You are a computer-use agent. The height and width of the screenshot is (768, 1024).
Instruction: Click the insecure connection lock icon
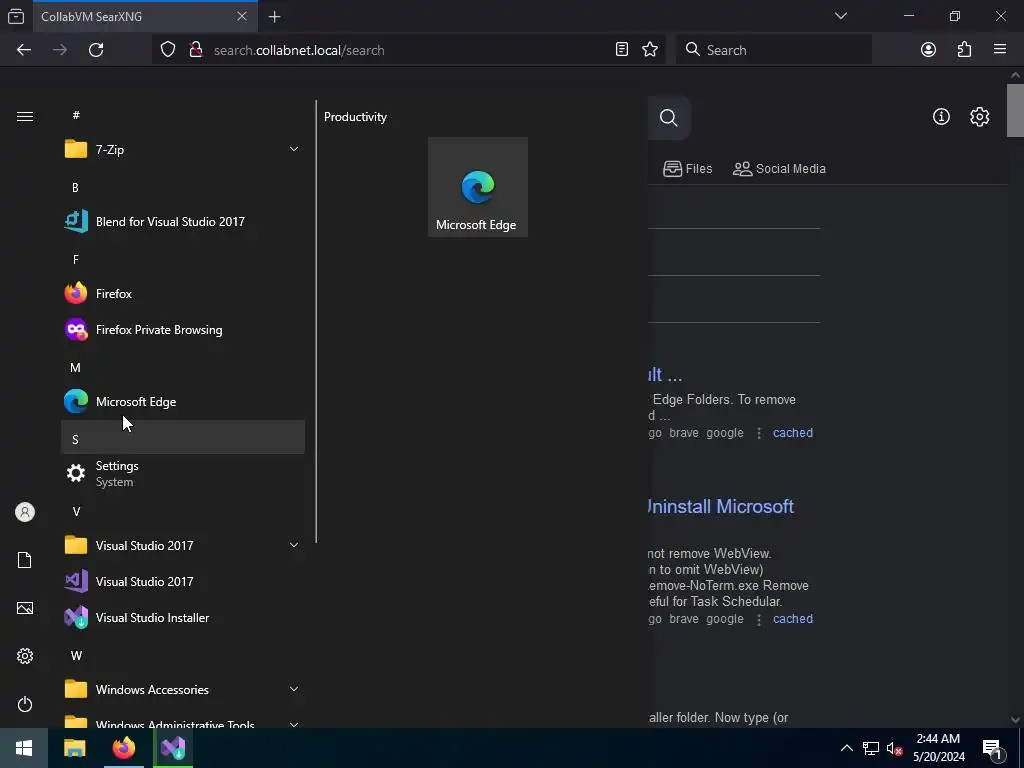click(195, 50)
